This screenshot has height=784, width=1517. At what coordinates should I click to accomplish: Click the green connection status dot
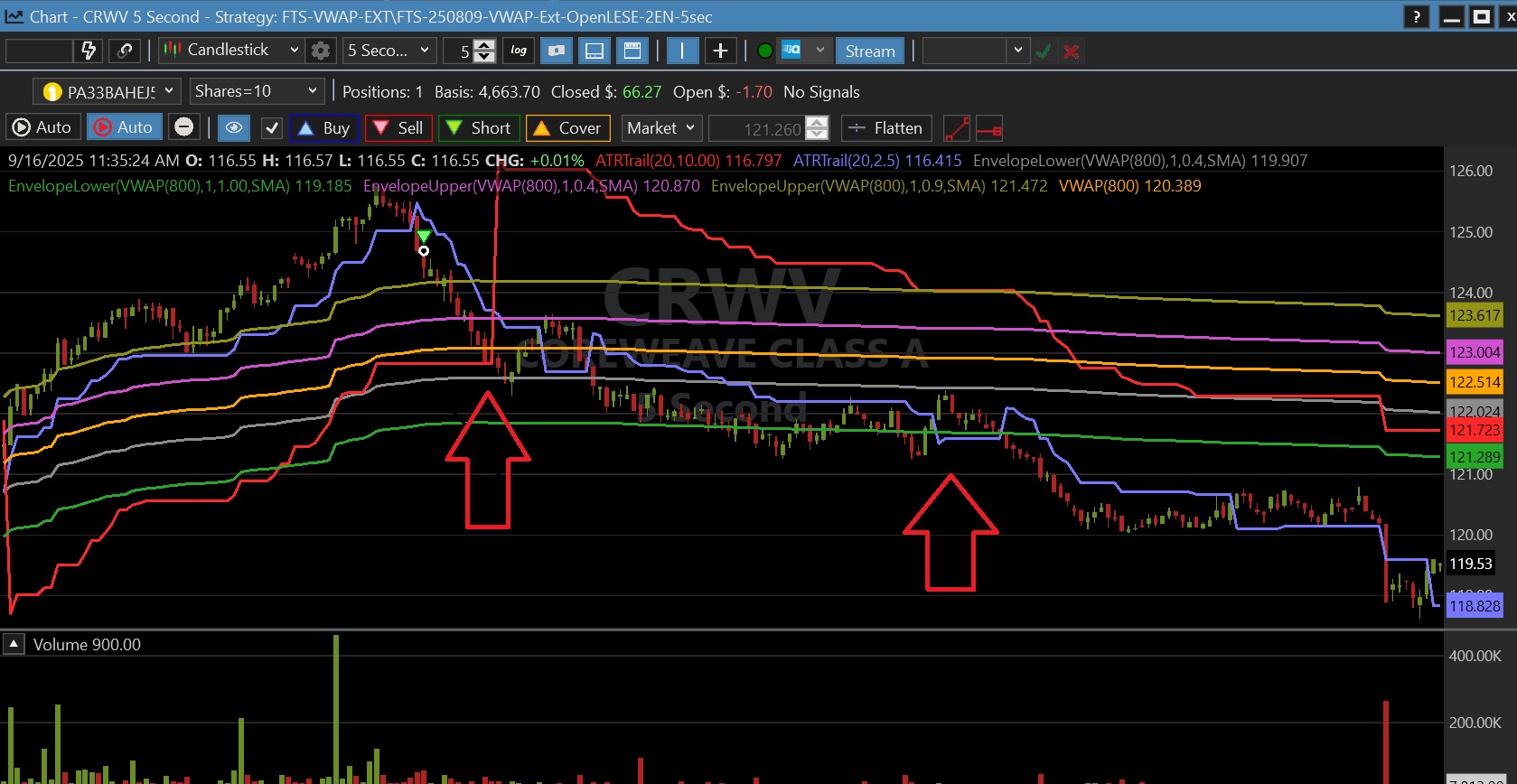coord(764,51)
